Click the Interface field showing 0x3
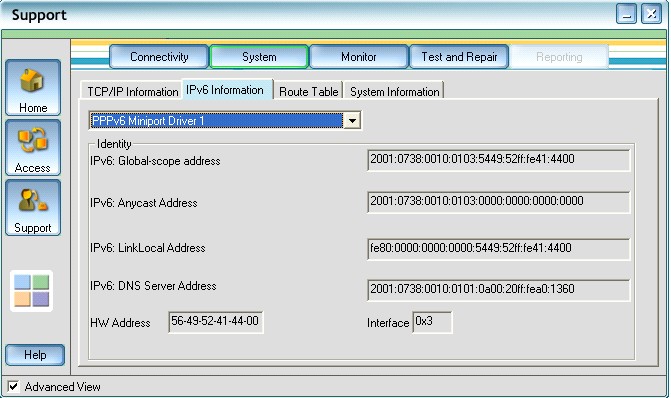Image resolution: width=671 pixels, height=398 pixels. 432,322
